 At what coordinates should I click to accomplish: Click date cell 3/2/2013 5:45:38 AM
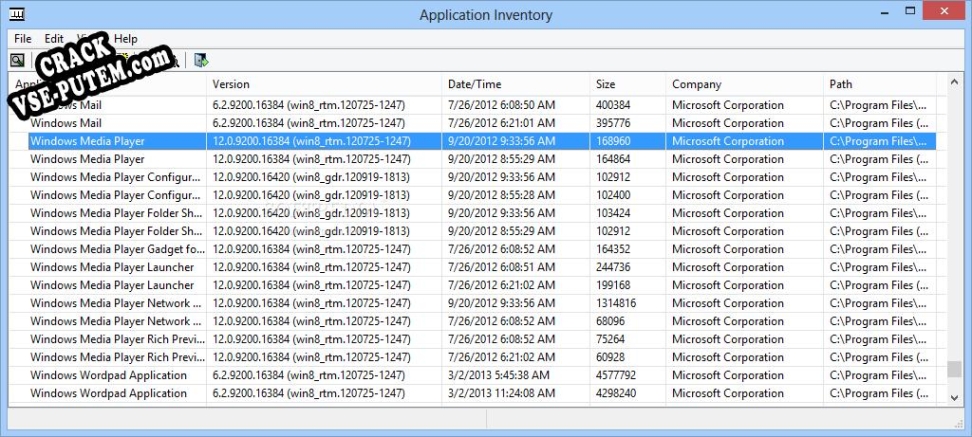click(x=498, y=375)
